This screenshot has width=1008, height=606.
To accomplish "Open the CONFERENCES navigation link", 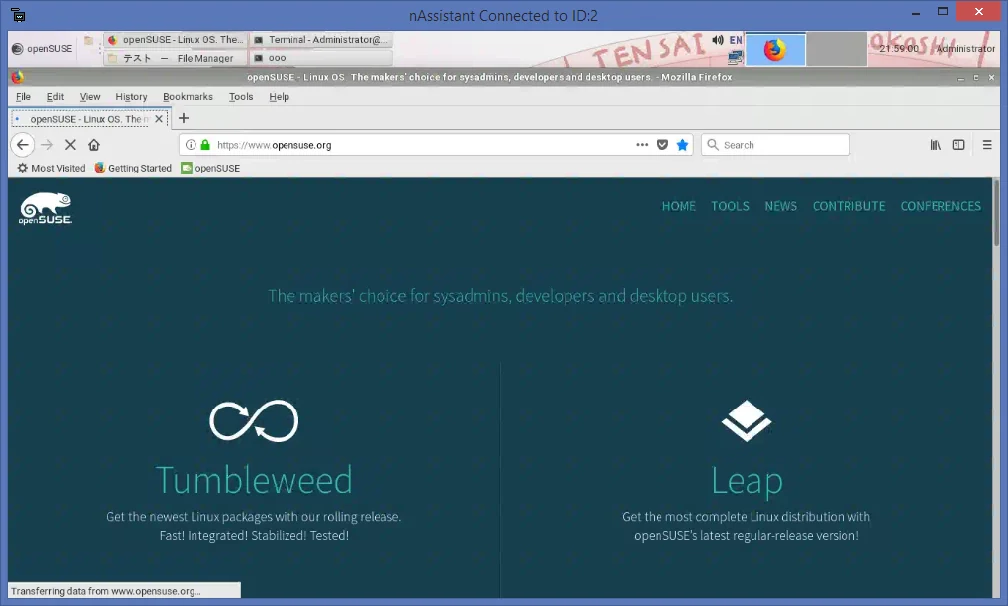I will 940,206.
